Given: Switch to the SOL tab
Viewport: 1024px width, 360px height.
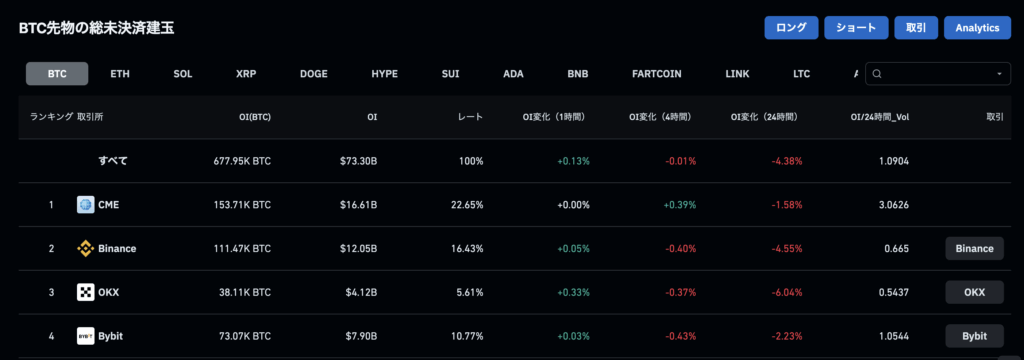Looking at the screenshot, I should point(183,74).
